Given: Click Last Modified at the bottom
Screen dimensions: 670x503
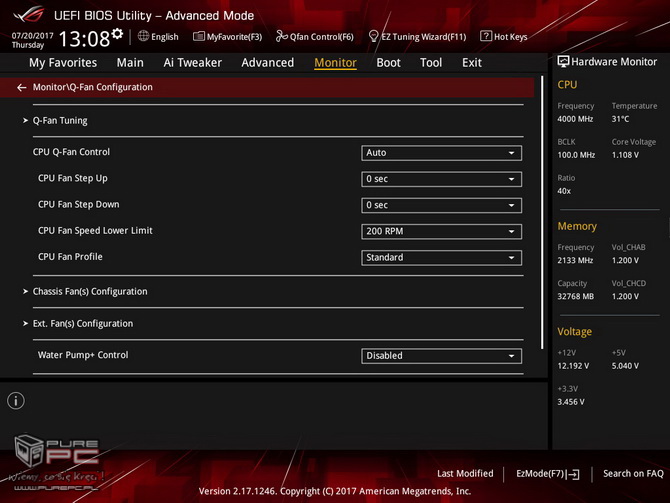Looking at the screenshot, I should pos(465,474).
